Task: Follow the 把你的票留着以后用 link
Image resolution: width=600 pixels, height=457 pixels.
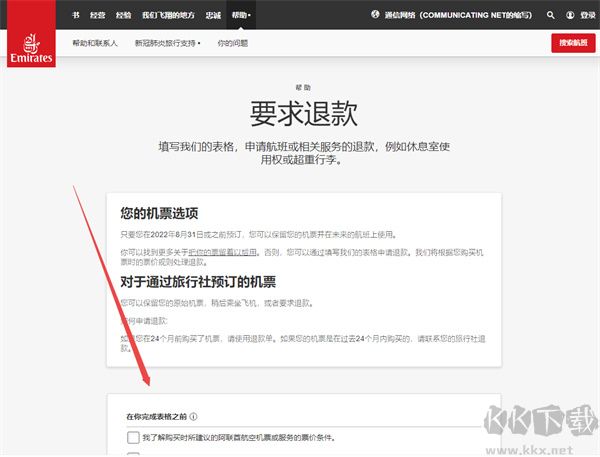Action: pos(222,252)
